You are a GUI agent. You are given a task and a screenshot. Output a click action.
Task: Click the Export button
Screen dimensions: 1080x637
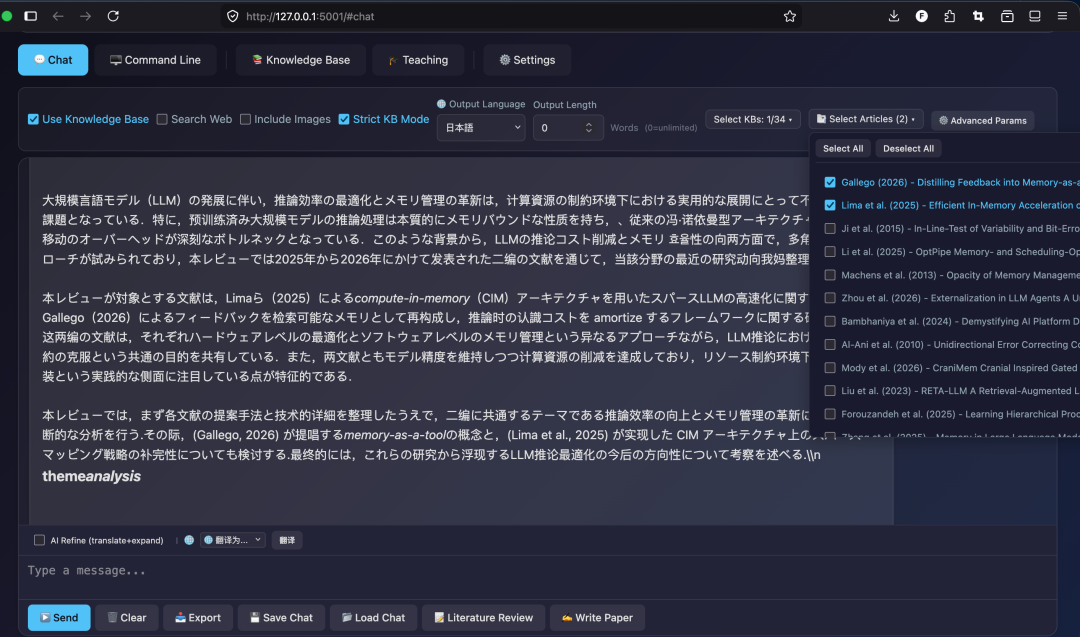[198, 618]
